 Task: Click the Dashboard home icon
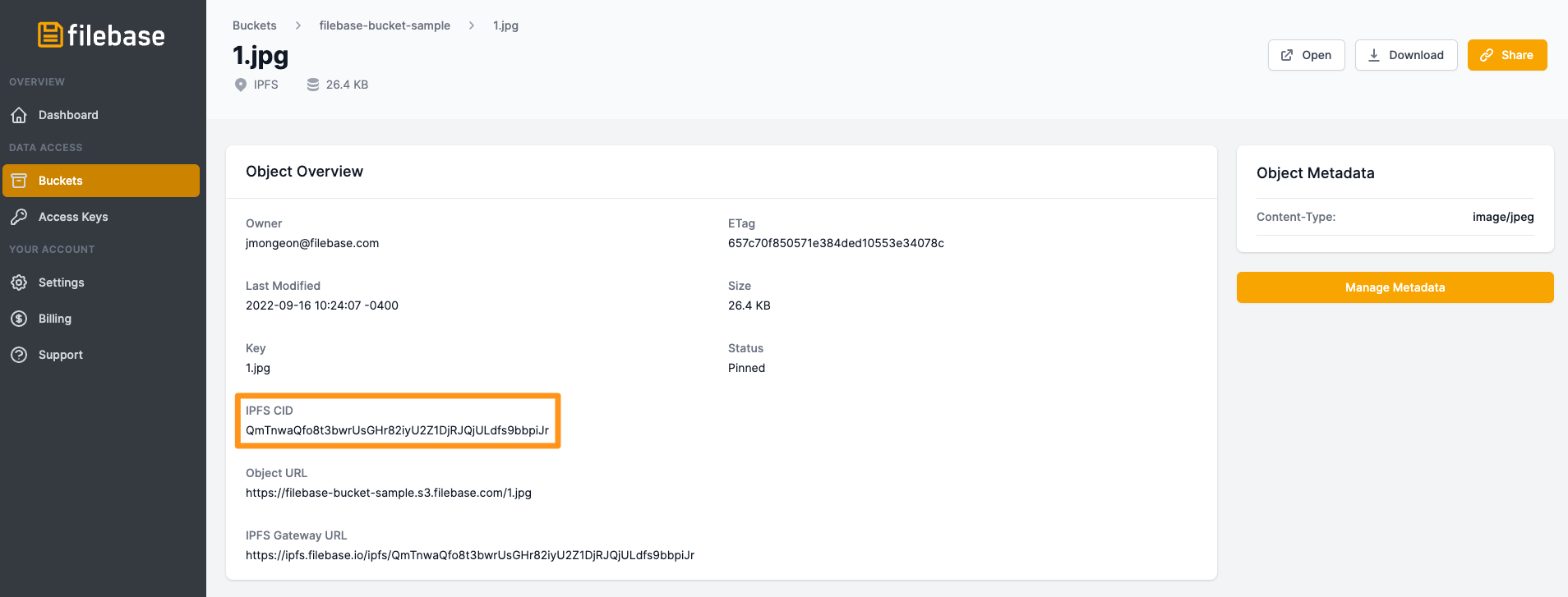click(x=20, y=115)
